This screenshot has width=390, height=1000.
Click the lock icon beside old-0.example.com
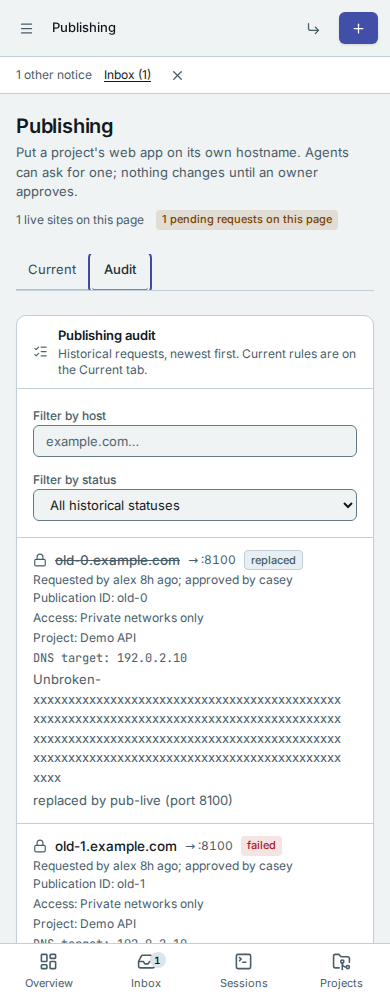tap(40, 561)
